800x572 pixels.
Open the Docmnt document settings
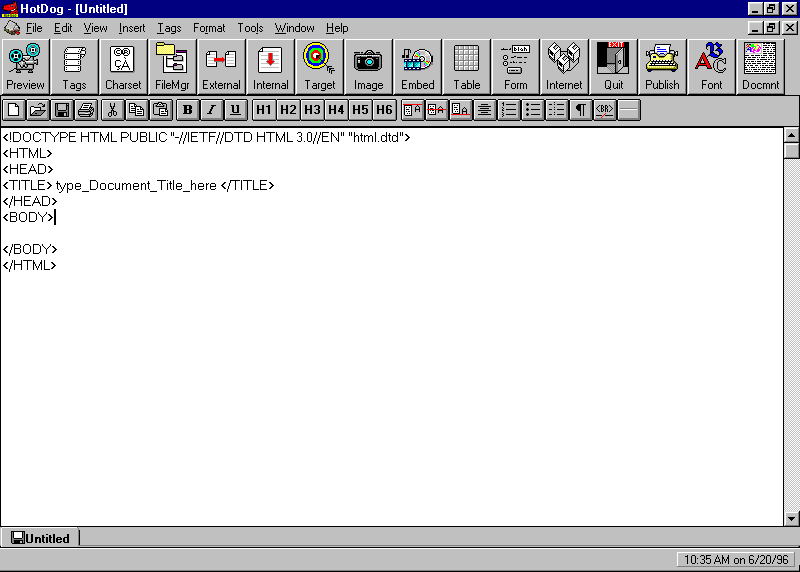coord(760,67)
